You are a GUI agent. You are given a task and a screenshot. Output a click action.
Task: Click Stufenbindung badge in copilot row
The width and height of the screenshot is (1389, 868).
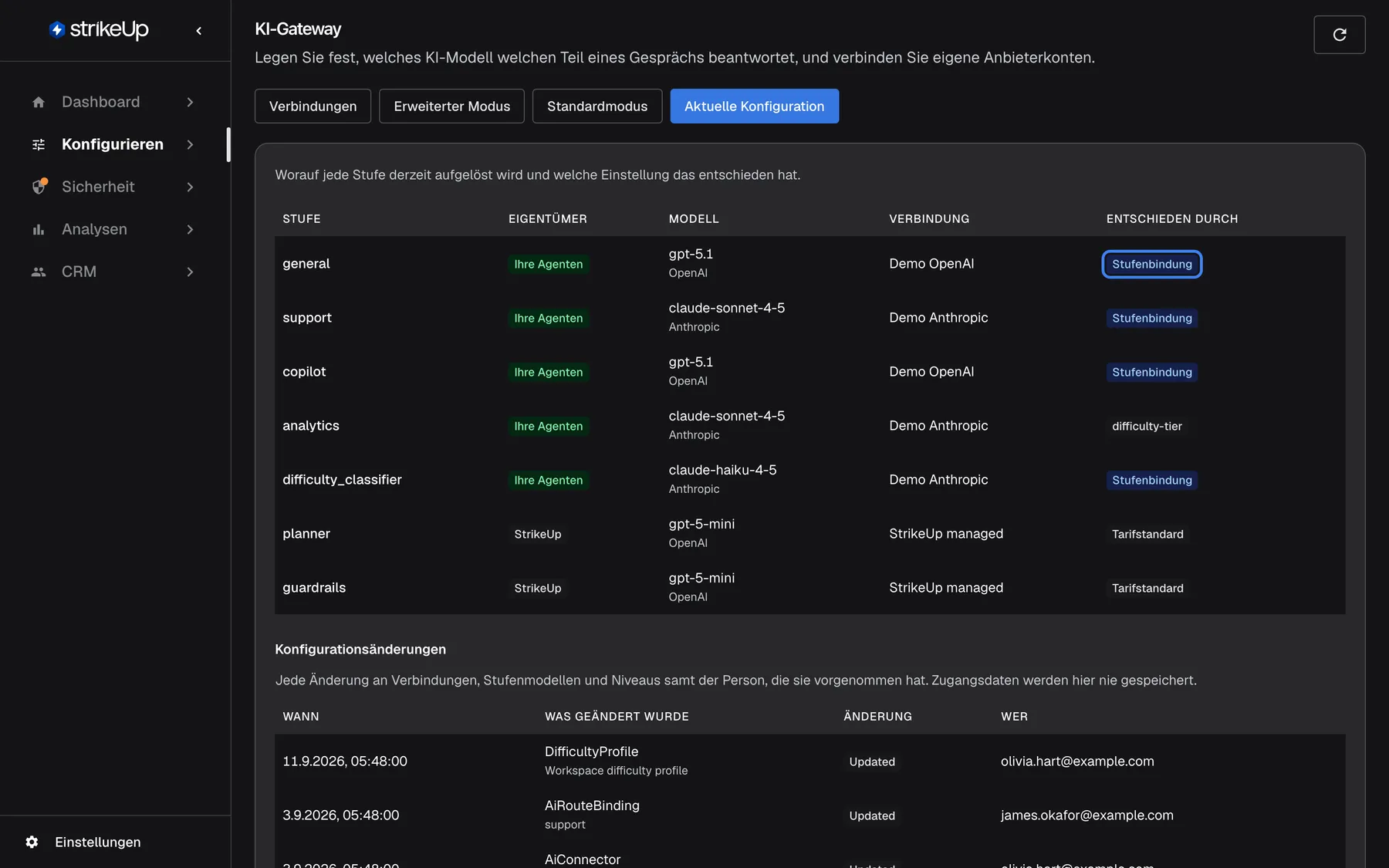[1151, 372]
